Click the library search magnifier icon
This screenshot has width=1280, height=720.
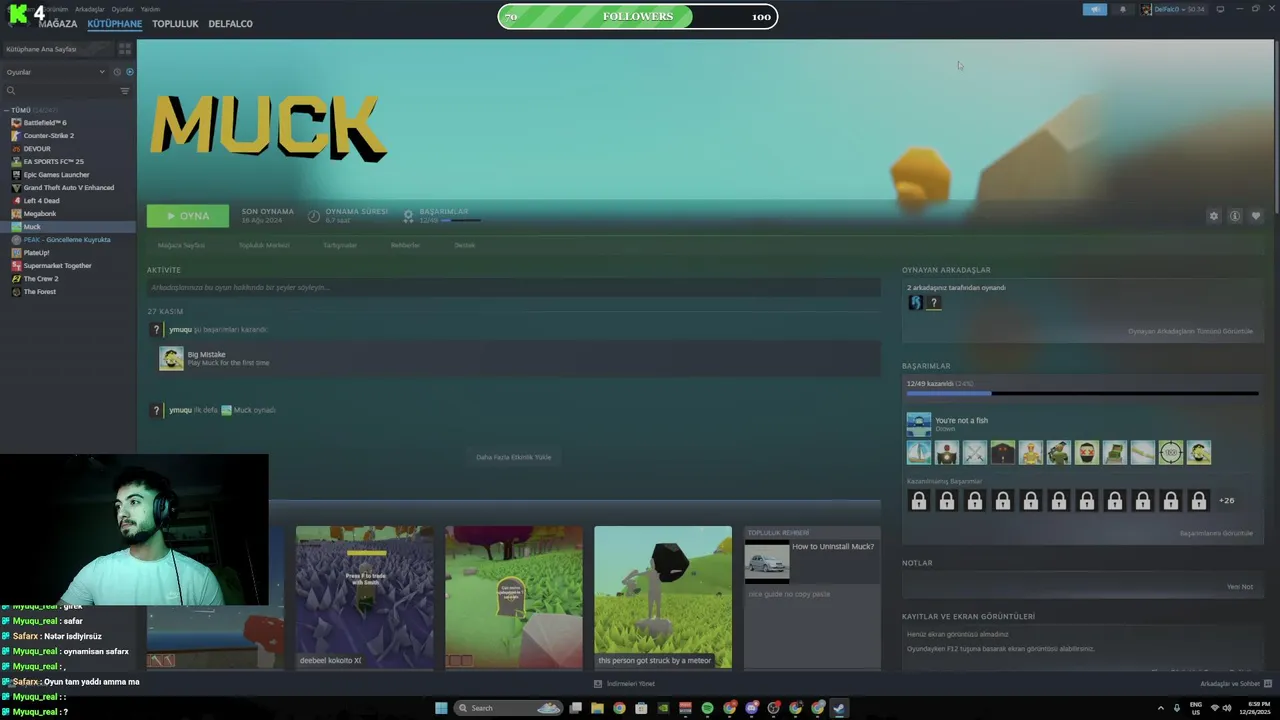point(11,91)
